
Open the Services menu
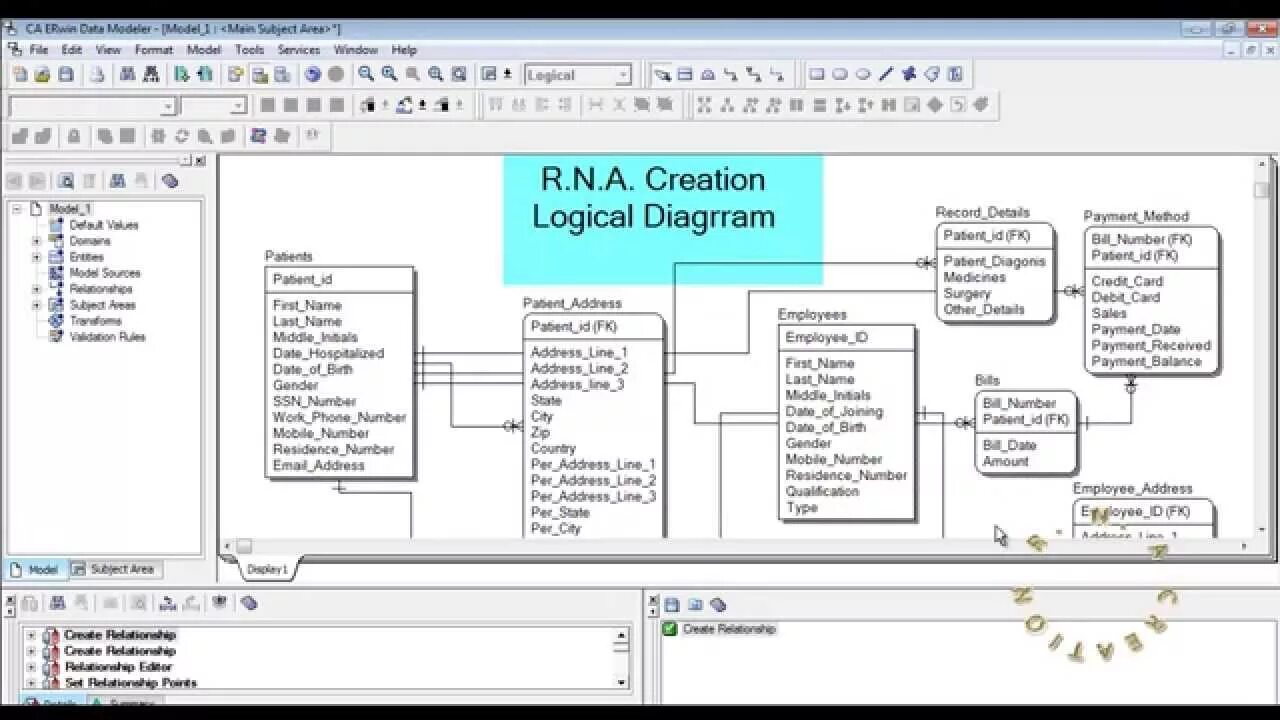click(298, 49)
